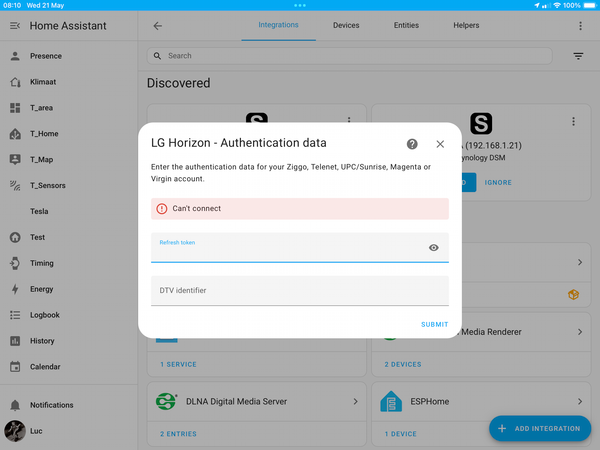This screenshot has width=600, height=450.
Task: Click the Presence person icon
Action: click(15, 56)
